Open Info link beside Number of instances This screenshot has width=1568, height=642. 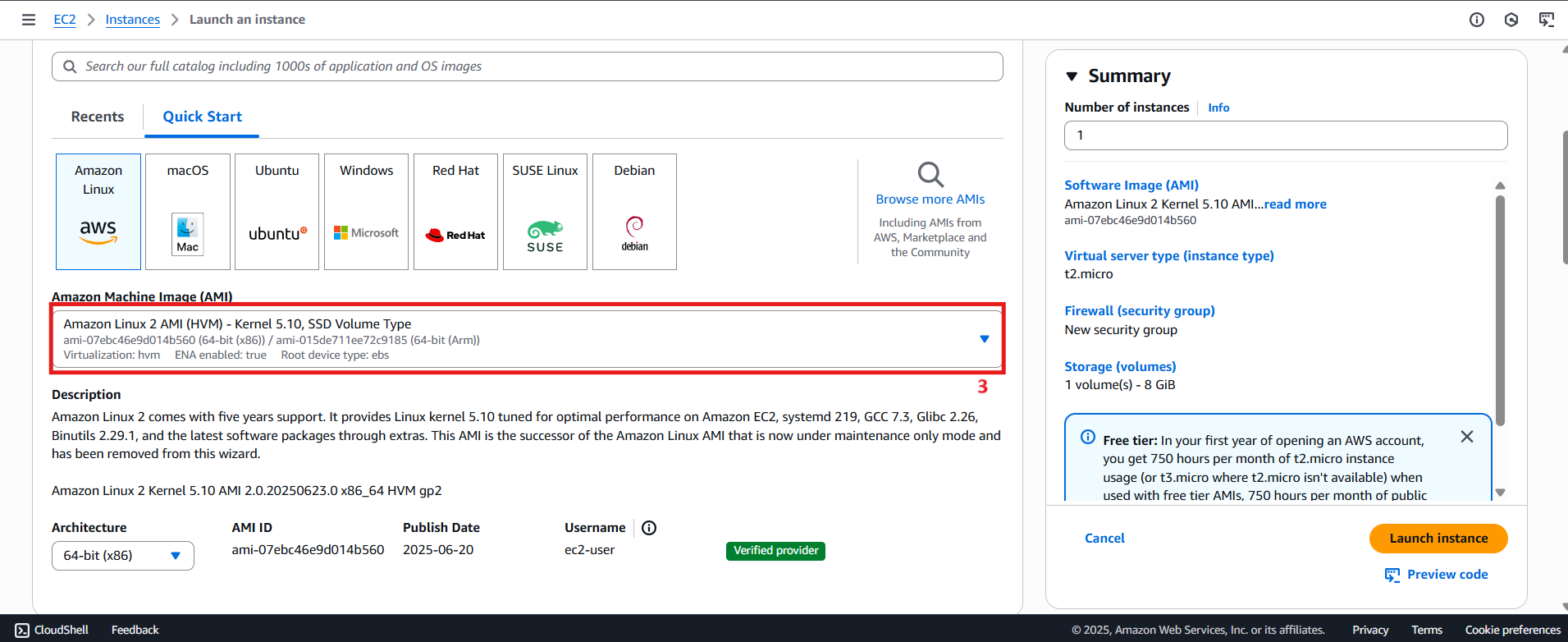[x=1218, y=108]
